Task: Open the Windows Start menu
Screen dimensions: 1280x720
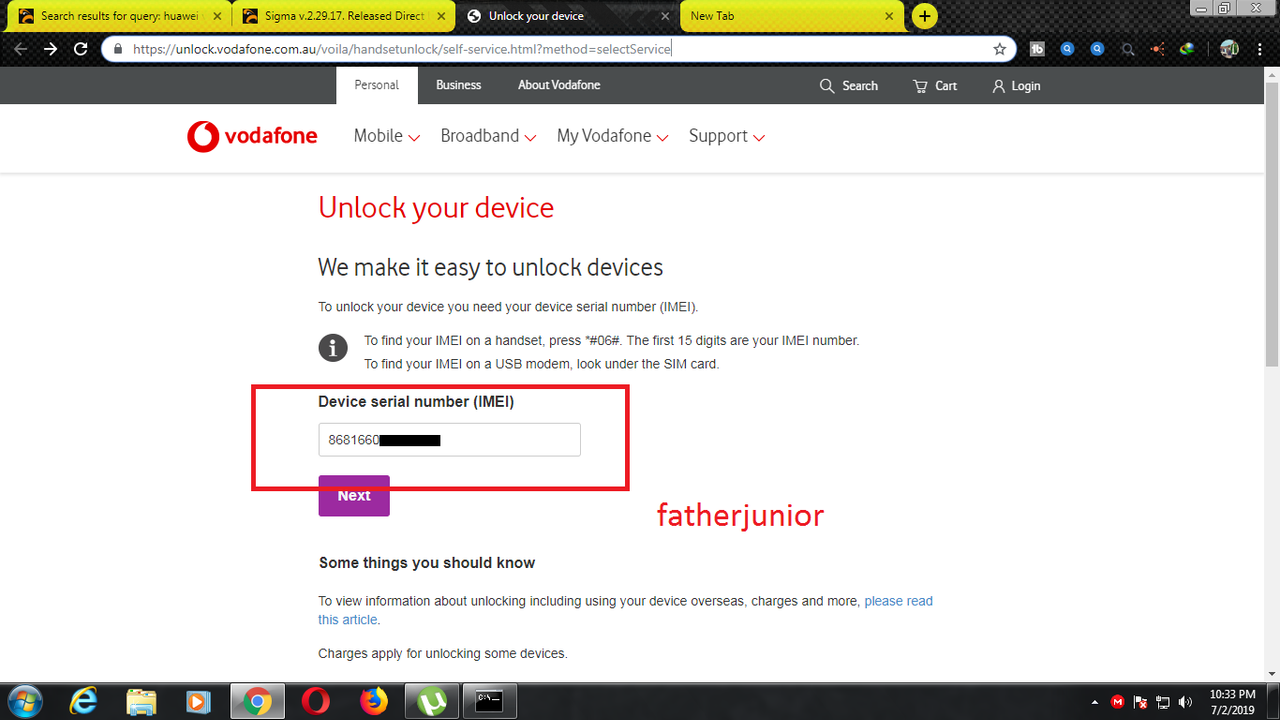Action: point(23,702)
